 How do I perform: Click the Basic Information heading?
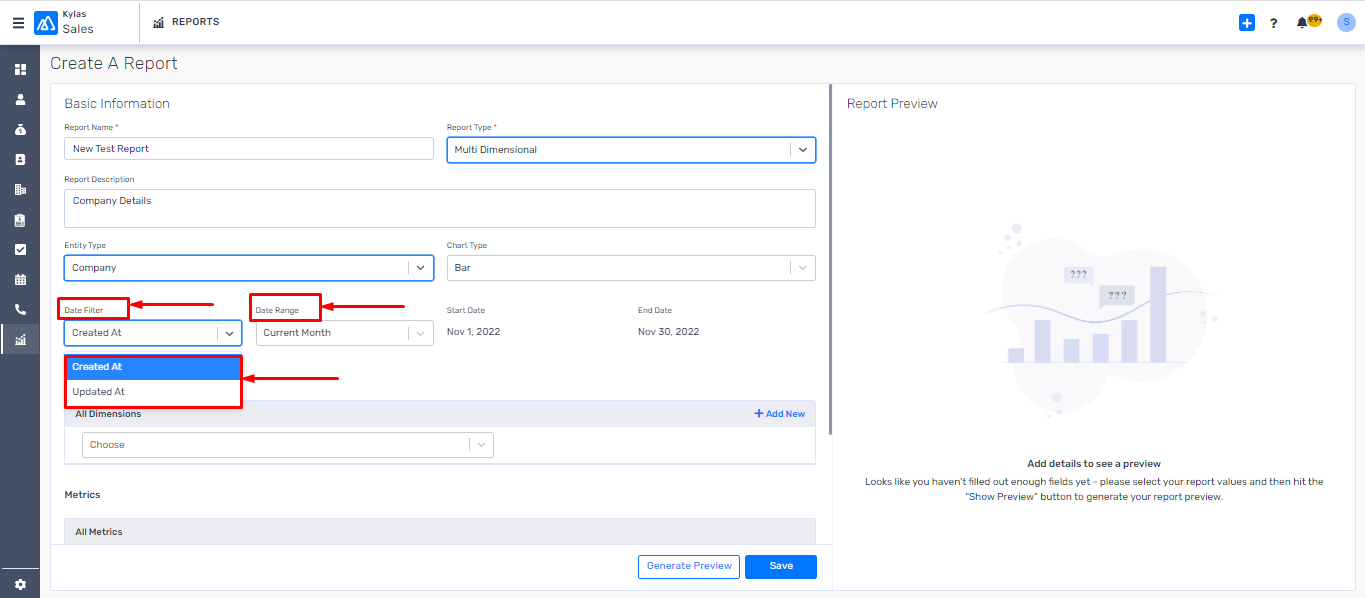tap(117, 104)
